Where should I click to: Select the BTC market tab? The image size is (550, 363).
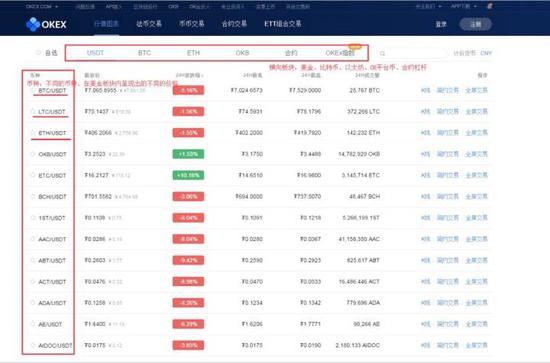click(144, 53)
